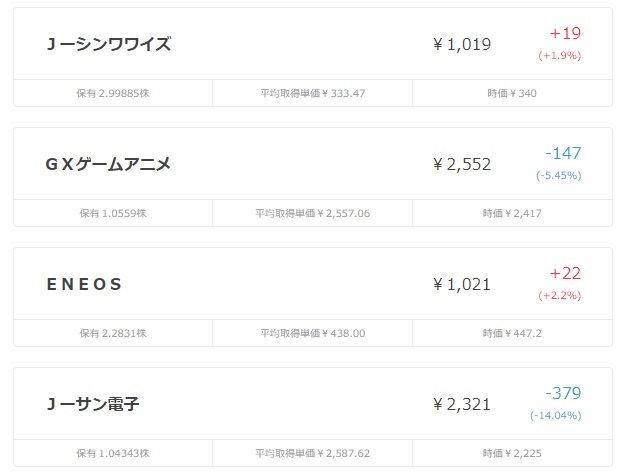622x476 pixels.
Task: Click the +19 gain figure
Action: click(565, 33)
